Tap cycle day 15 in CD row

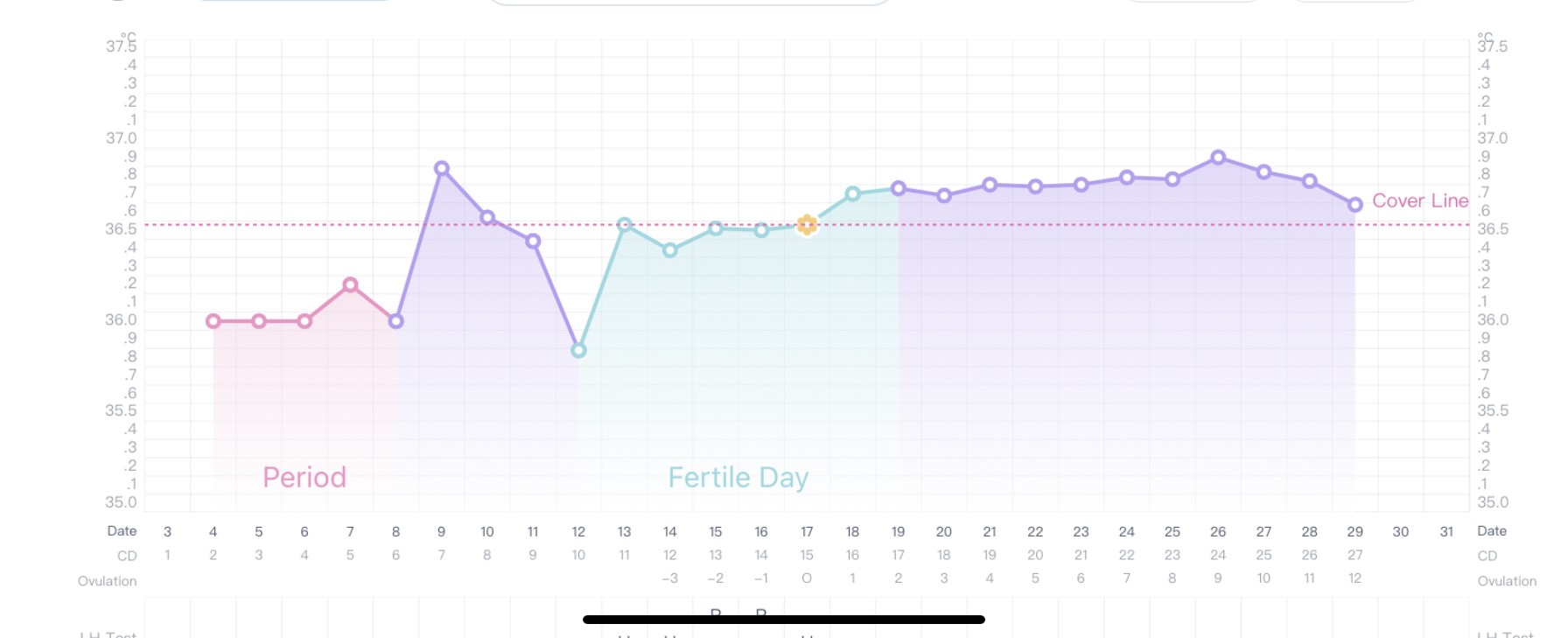pyautogui.click(x=807, y=555)
